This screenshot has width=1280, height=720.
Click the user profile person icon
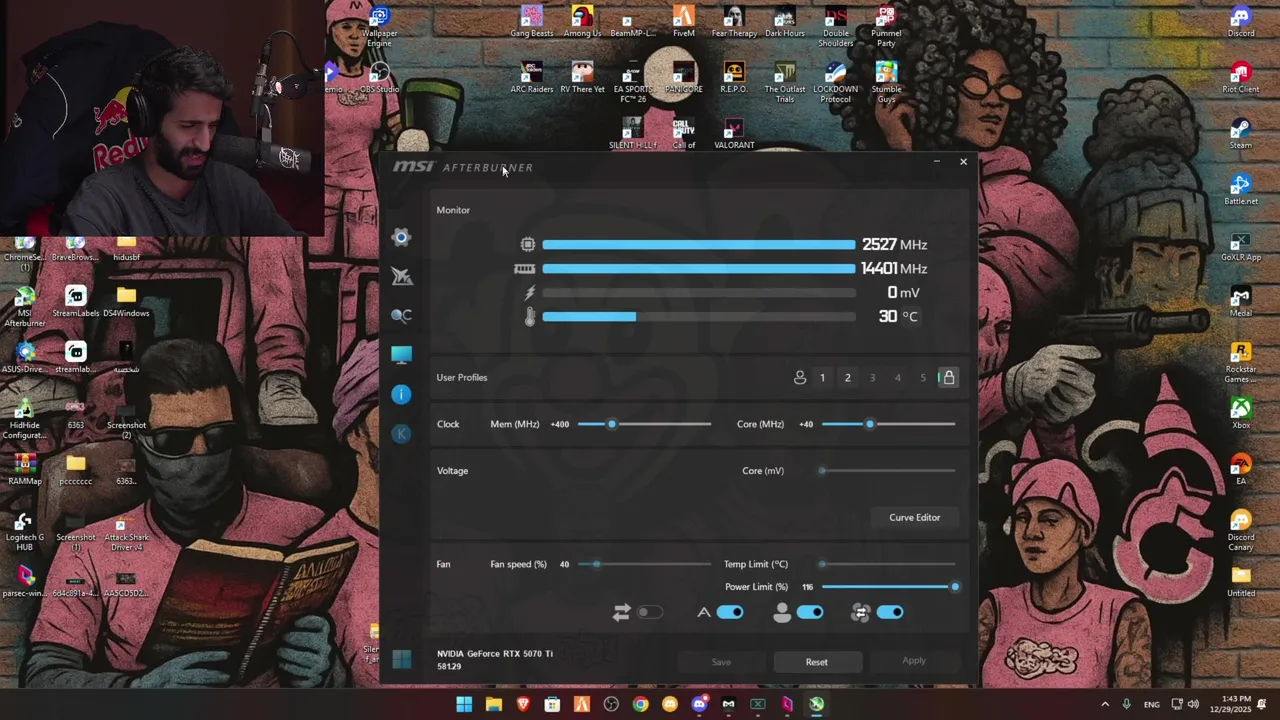coord(800,377)
